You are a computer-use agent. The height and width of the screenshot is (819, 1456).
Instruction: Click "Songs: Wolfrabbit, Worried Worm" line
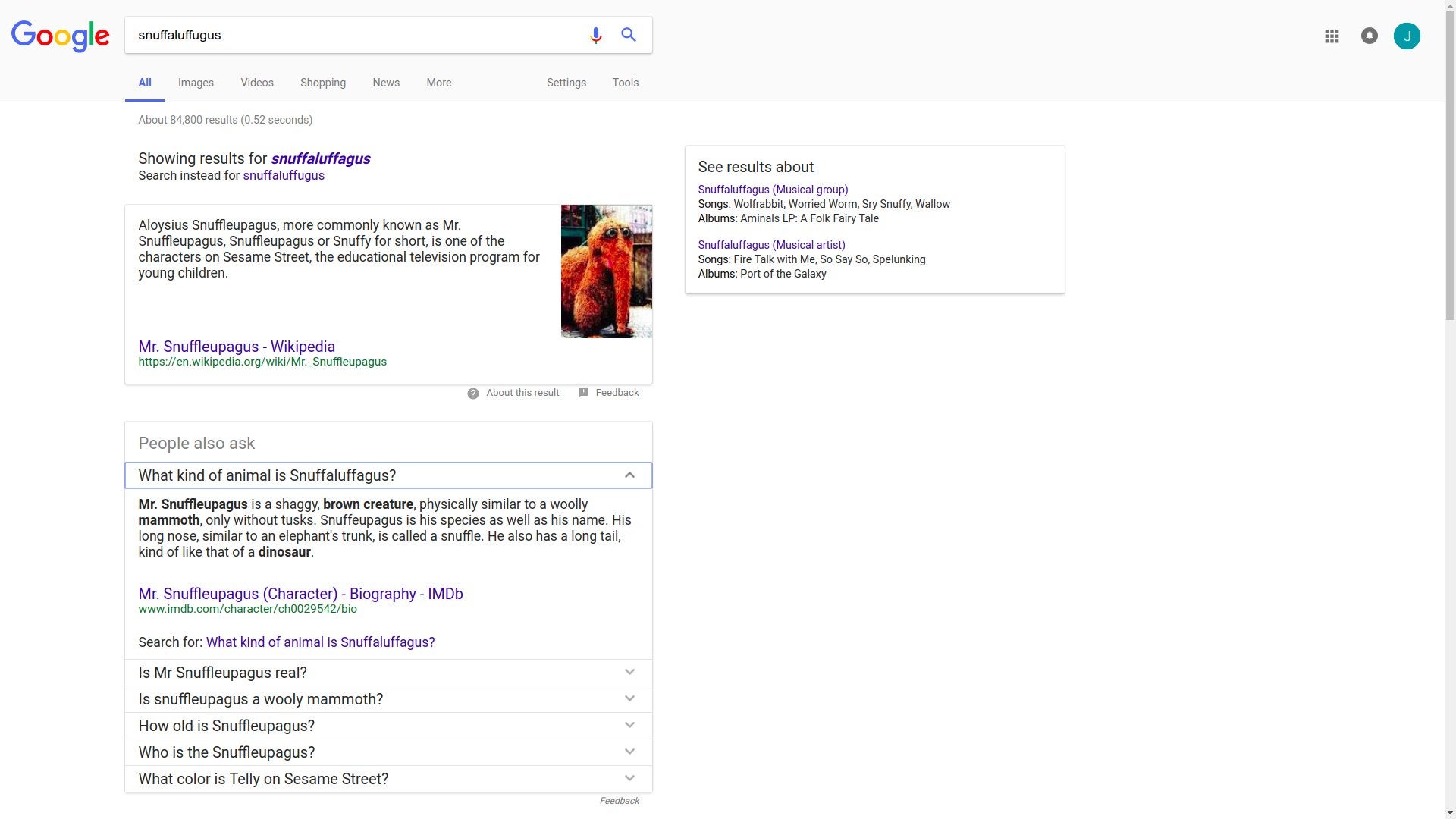pos(824,204)
